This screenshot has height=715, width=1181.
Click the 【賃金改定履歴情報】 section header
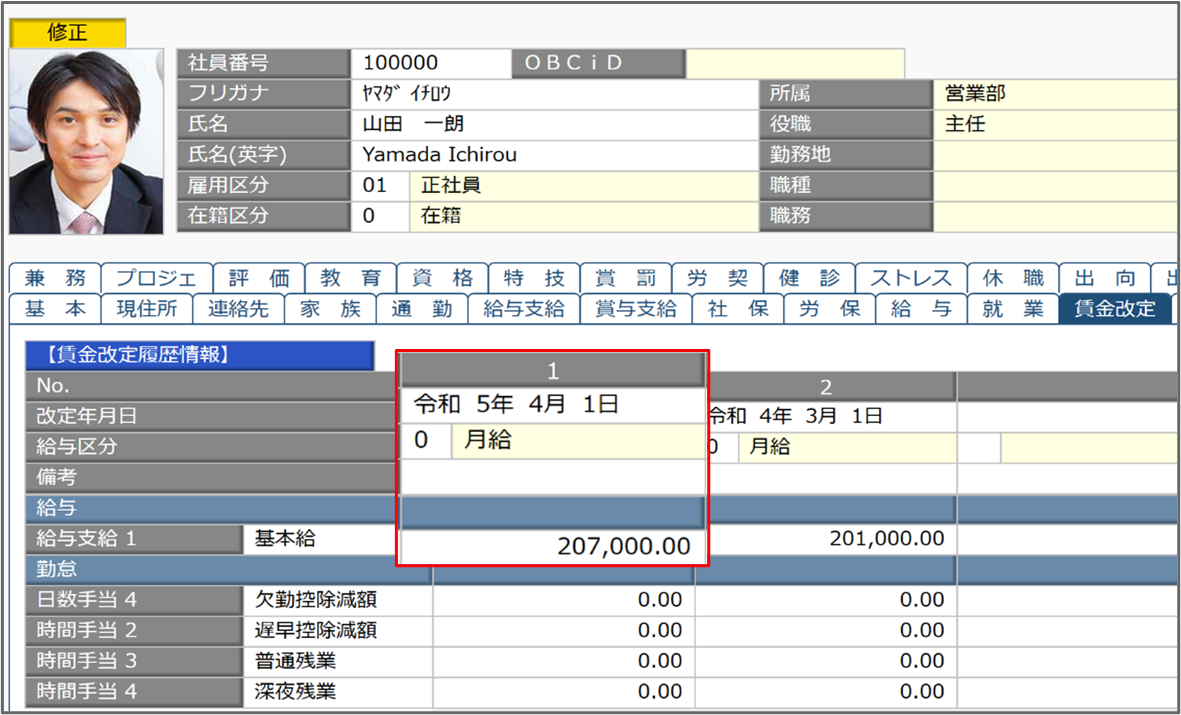200,355
